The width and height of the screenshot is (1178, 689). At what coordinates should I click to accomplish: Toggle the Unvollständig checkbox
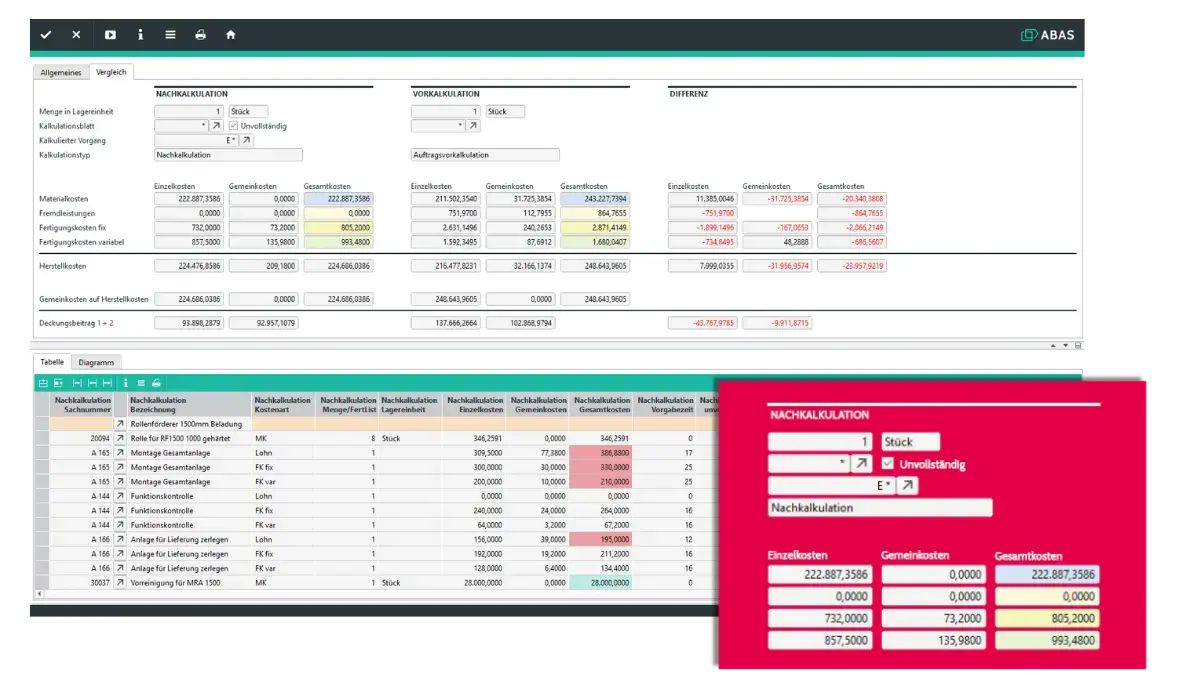coord(233,126)
